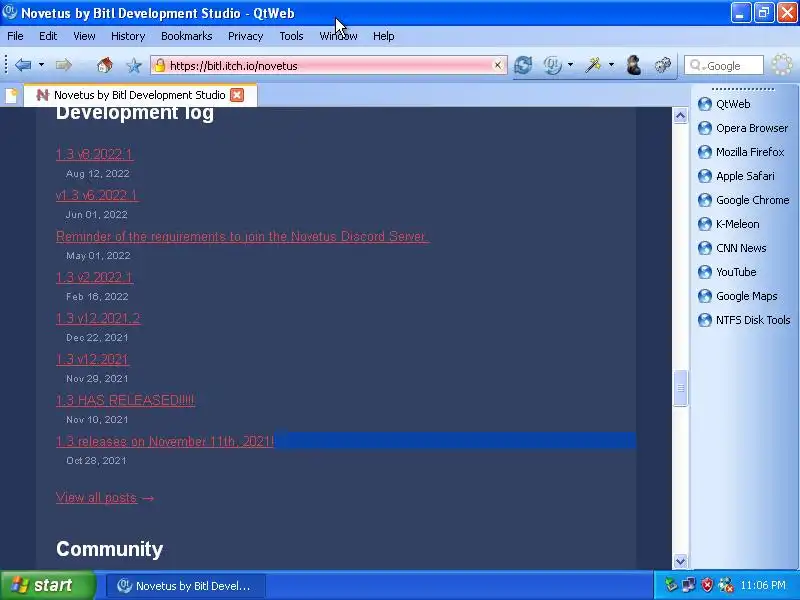Open the Tools menu

click(291, 36)
